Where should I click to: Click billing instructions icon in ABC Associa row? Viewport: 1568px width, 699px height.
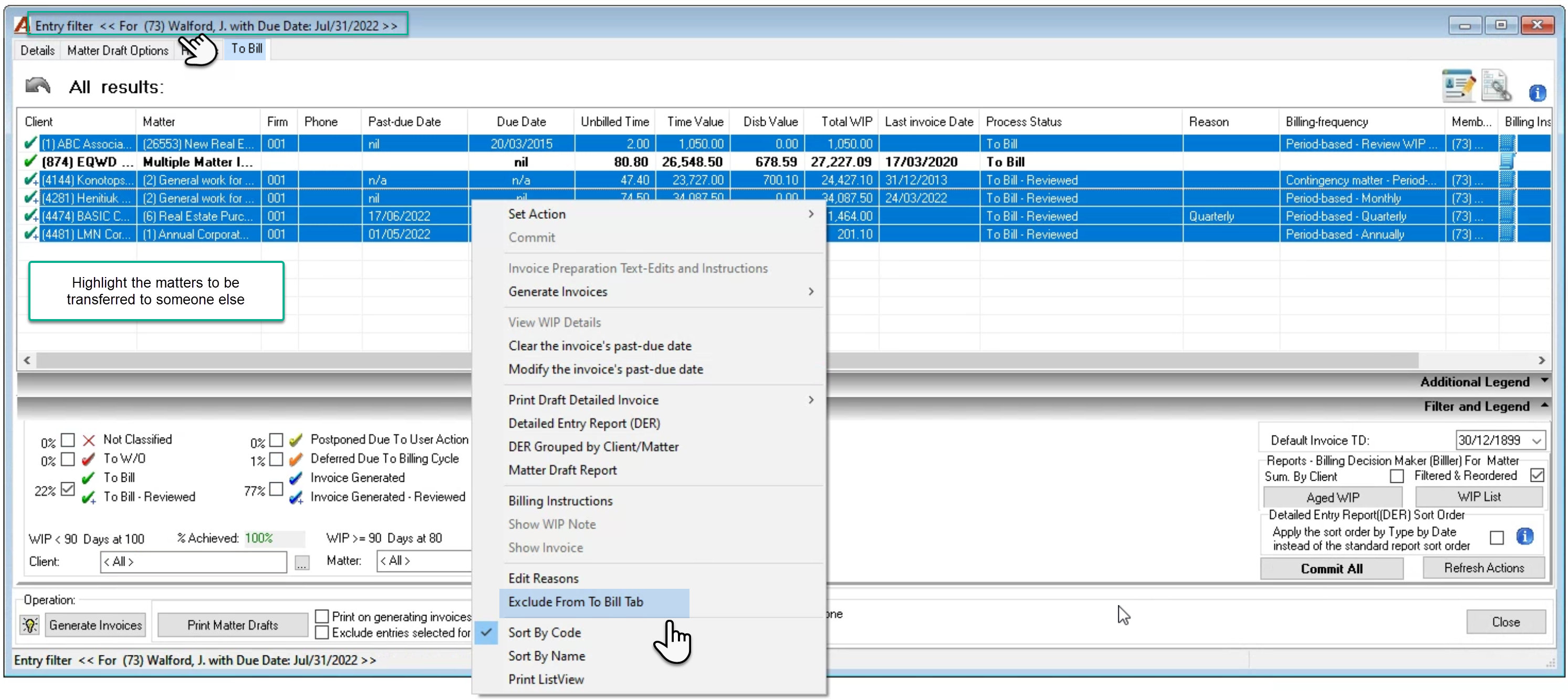pyautogui.click(x=1507, y=144)
